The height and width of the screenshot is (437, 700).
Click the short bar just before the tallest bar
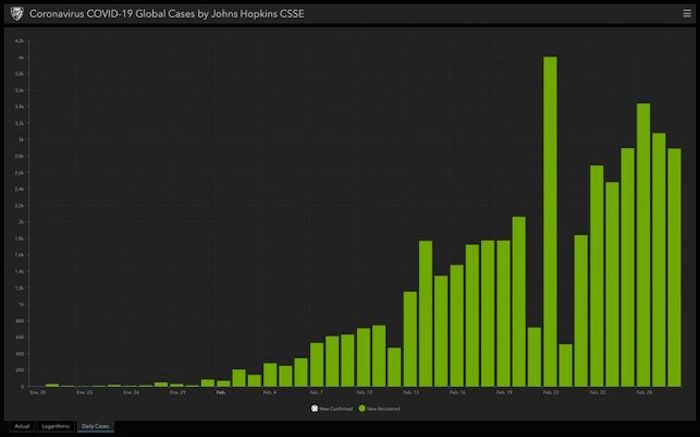coord(534,357)
